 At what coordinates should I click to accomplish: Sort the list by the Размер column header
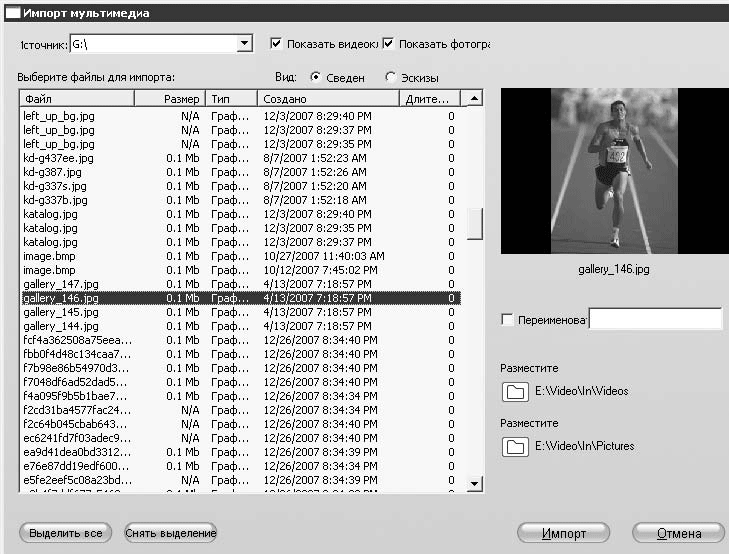click(x=170, y=99)
